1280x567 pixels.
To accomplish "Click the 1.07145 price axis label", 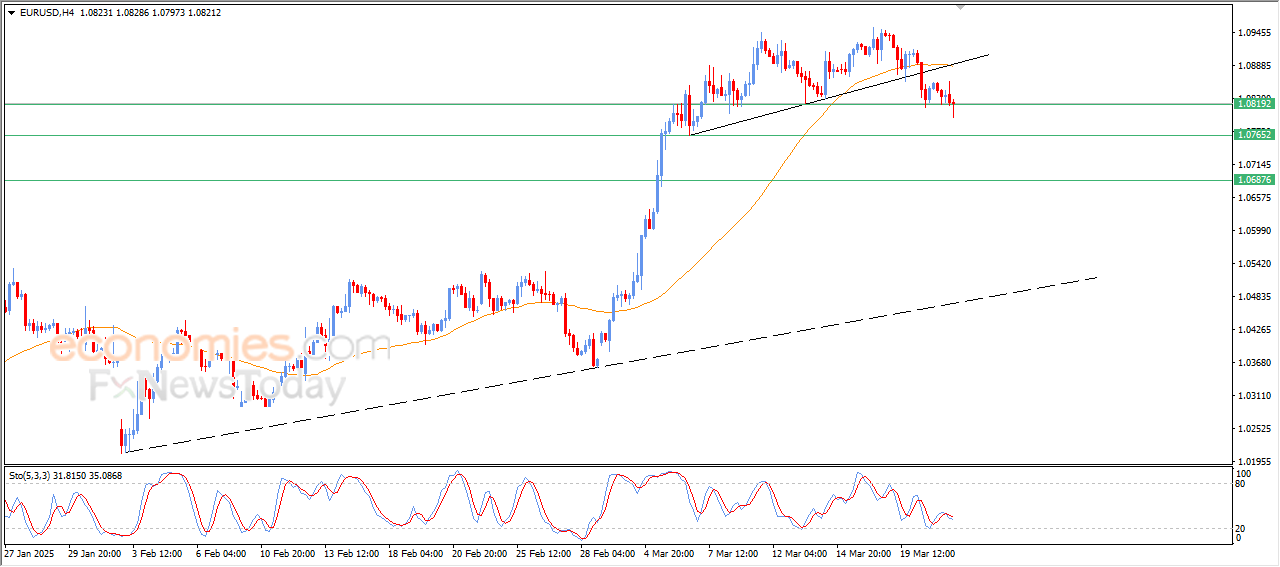I will click(x=1253, y=164).
